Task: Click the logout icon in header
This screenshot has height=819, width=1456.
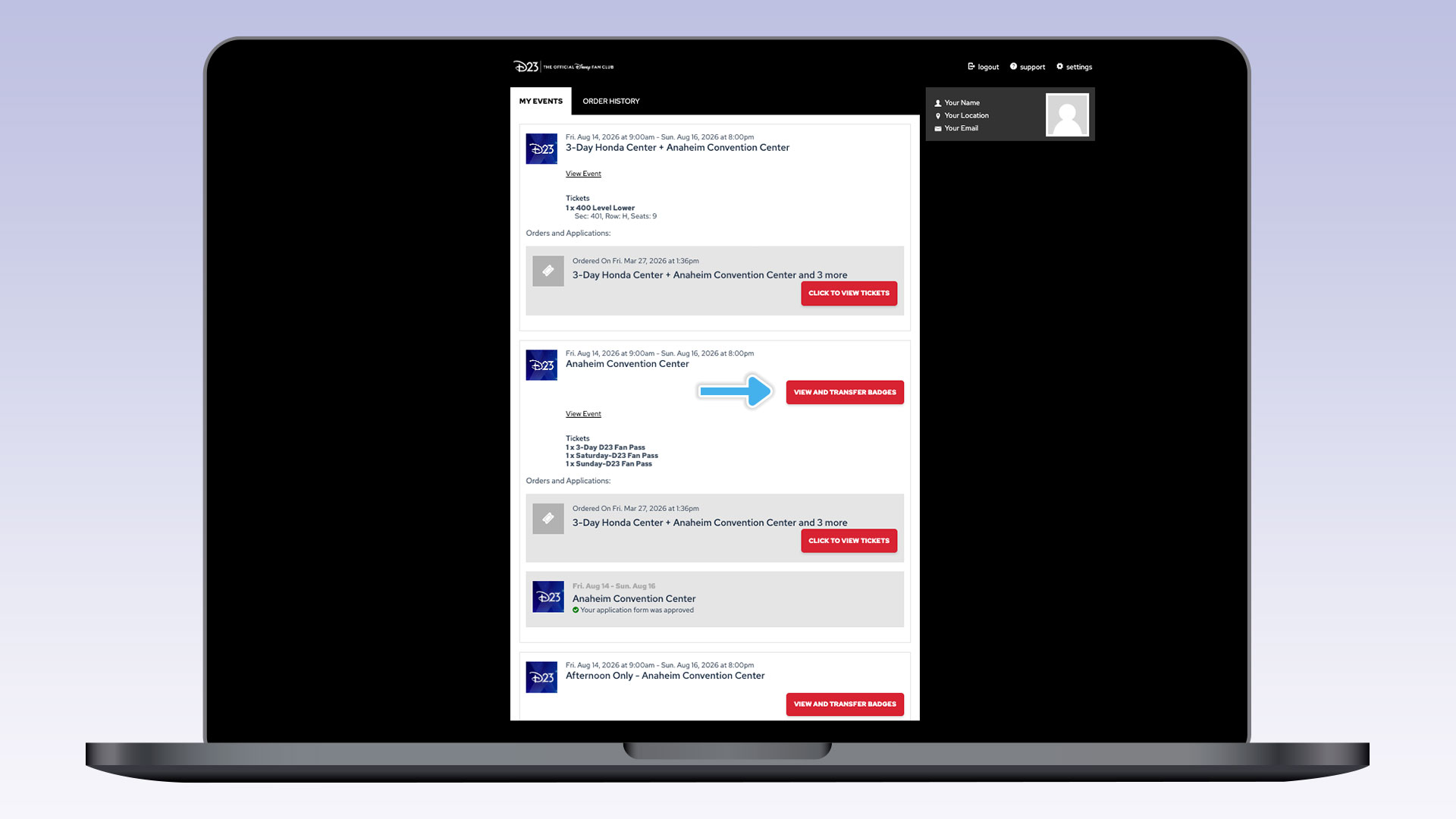Action: [971, 67]
